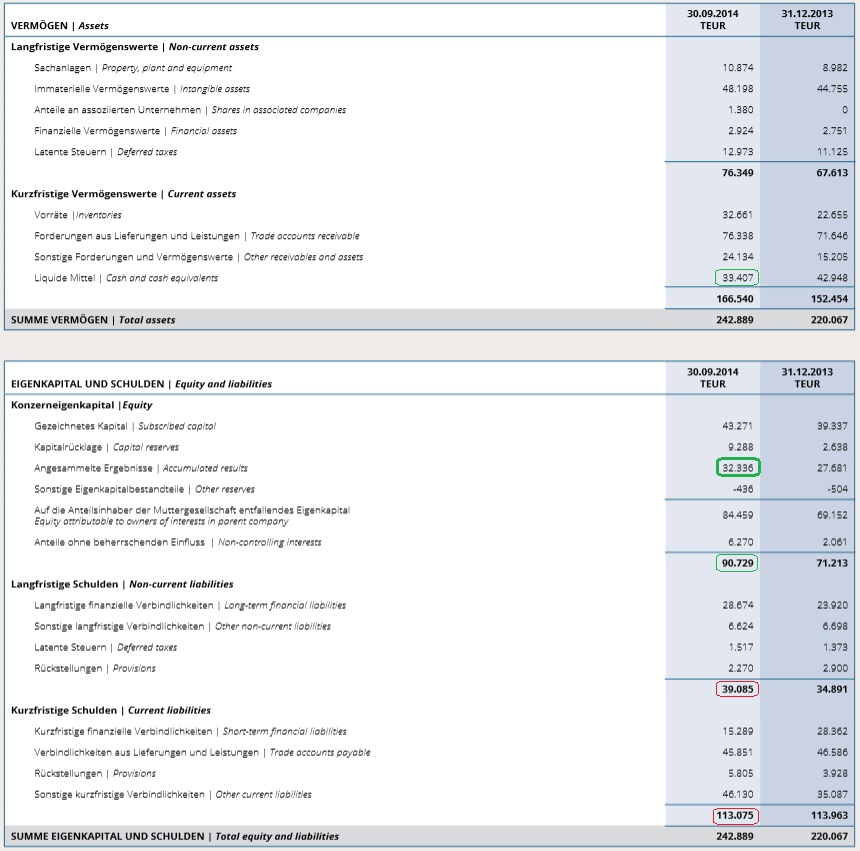Select value 10.874 for Sachanlagen
Image resolution: width=860 pixels, height=851 pixels.
click(x=738, y=68)
